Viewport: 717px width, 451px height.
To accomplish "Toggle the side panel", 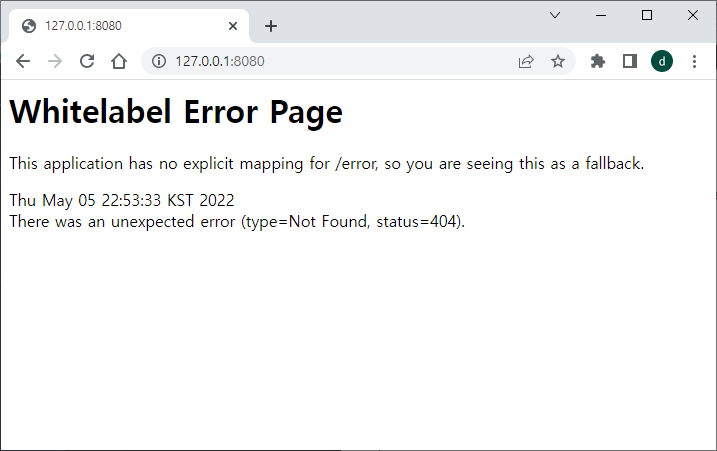I will tap(630, 61).
